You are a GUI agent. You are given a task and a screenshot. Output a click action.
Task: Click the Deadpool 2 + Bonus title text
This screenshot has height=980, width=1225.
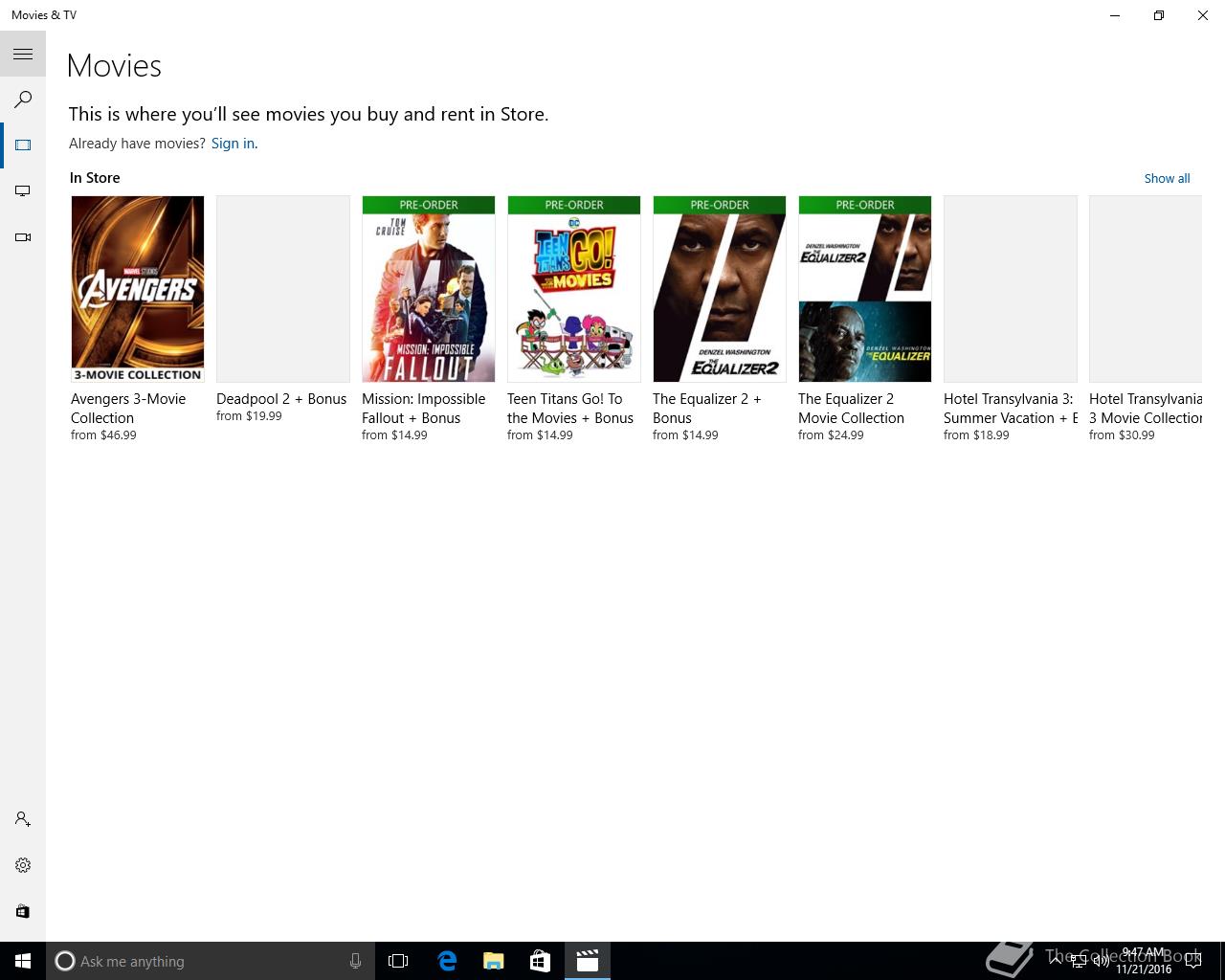281,399
